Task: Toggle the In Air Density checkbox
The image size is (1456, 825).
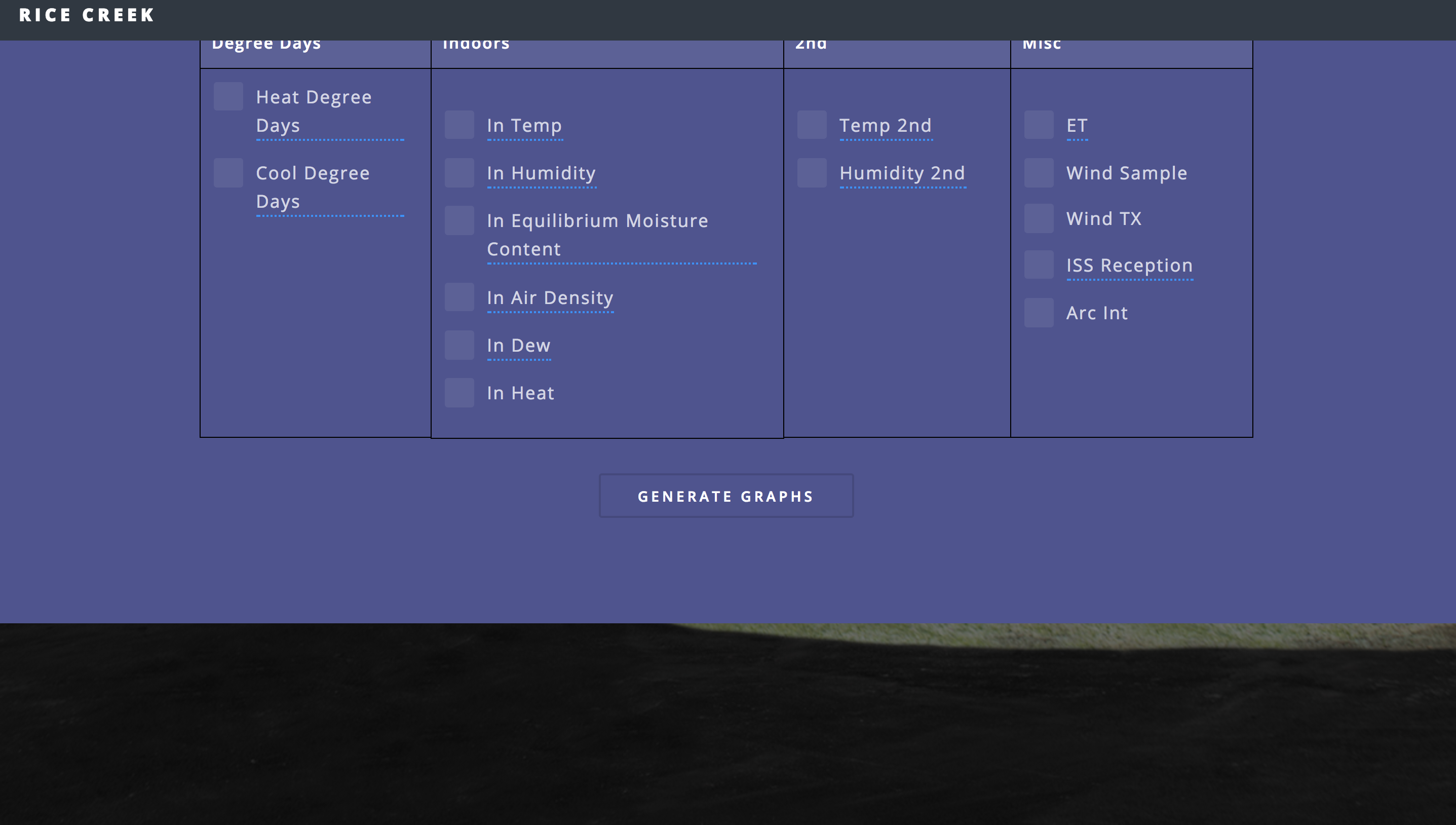Action: pos(458,297)
